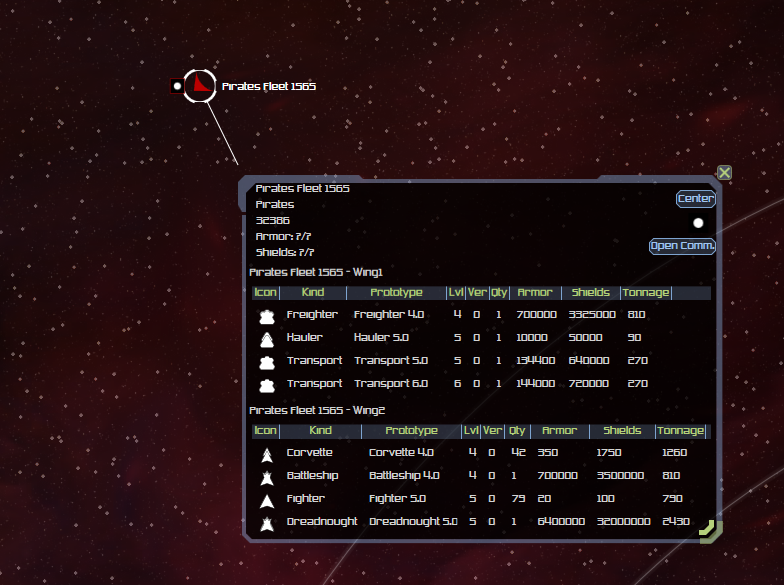Sort Wing1 table by Prototype column

pyautogui.click(x=396, y=292)
